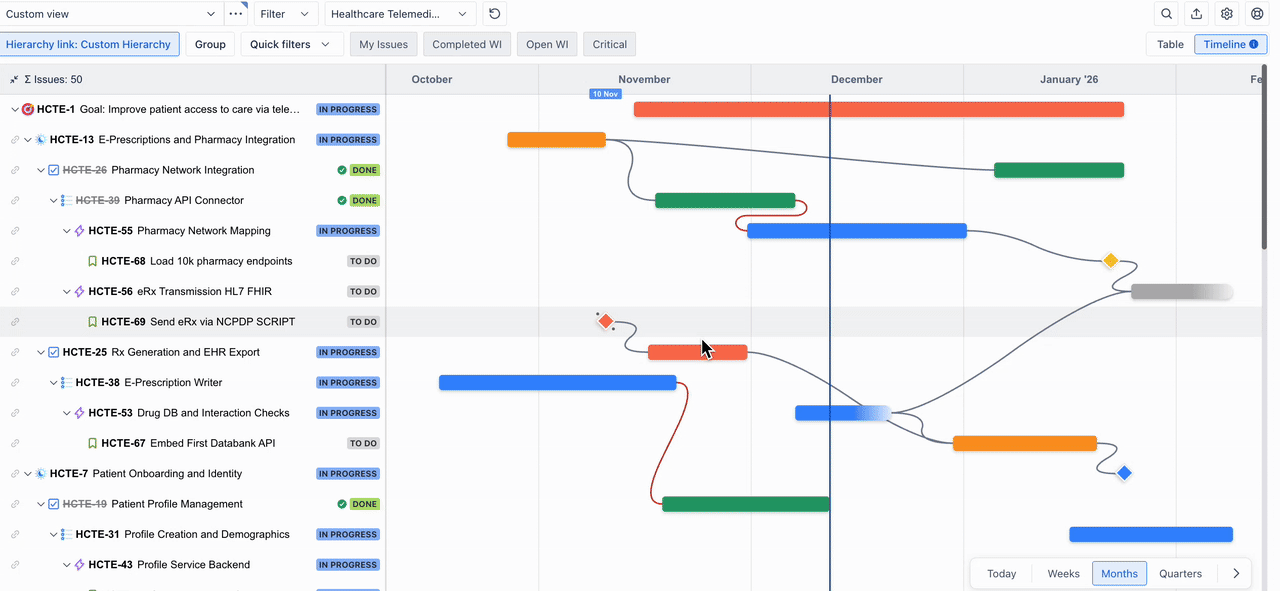Open the search icon in the top toolbar

pyautogui.click(x=1166, y=13)
